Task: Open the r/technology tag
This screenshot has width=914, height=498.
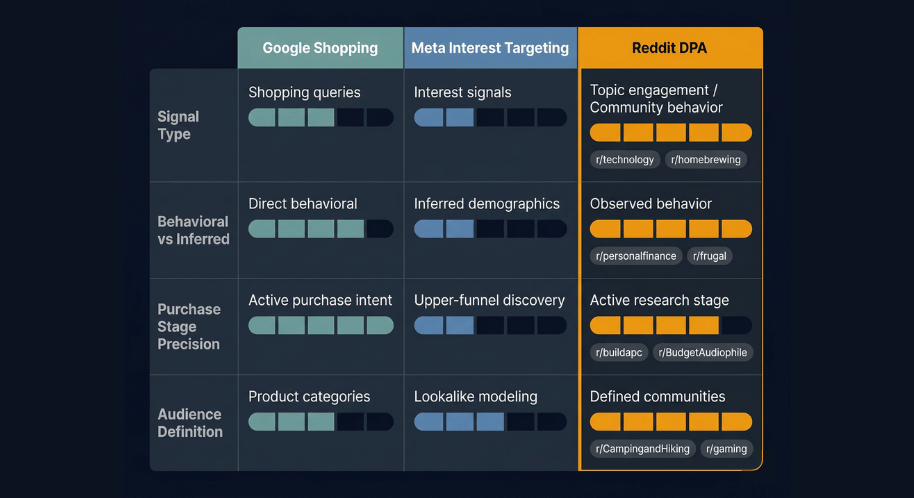Action: [x=625, y=160]
